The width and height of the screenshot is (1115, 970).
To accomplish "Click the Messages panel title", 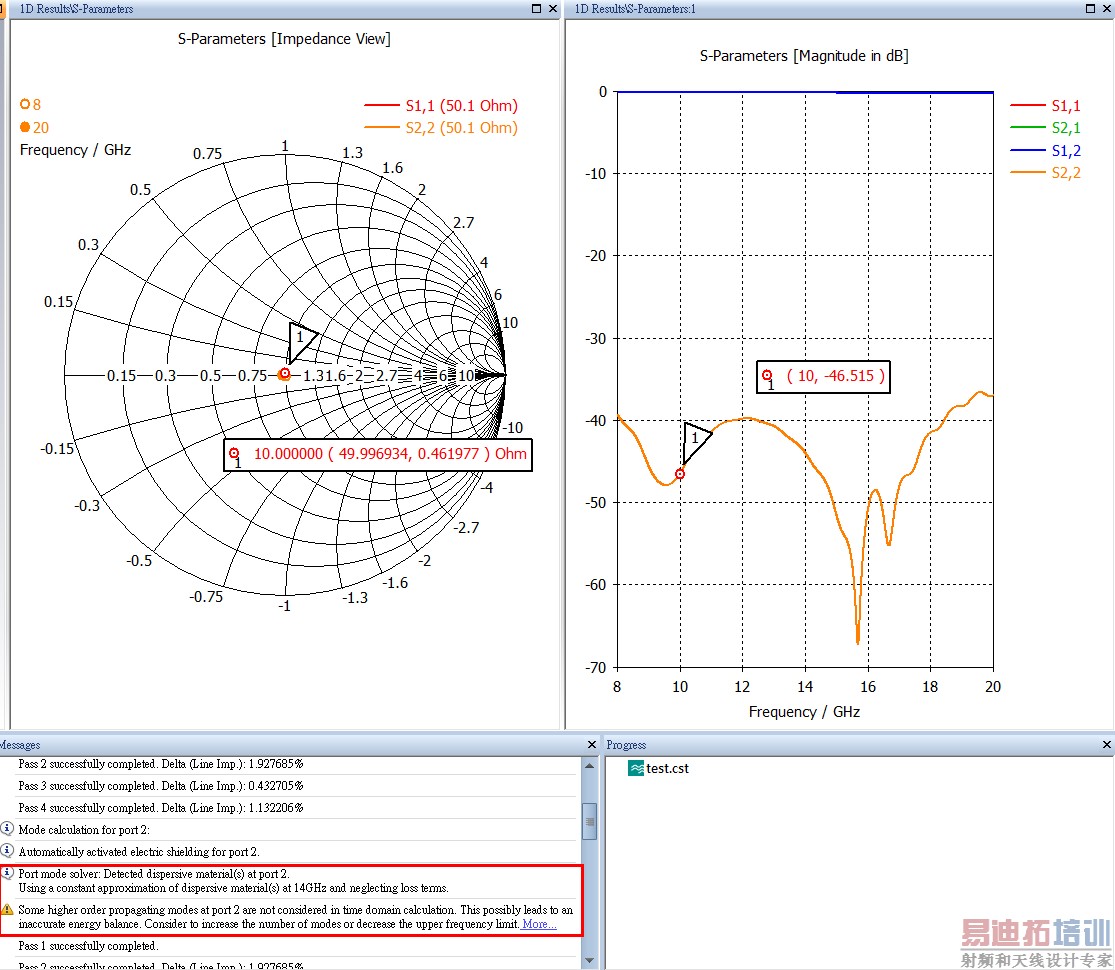I will pyautogui.click(x=20, y=745).
